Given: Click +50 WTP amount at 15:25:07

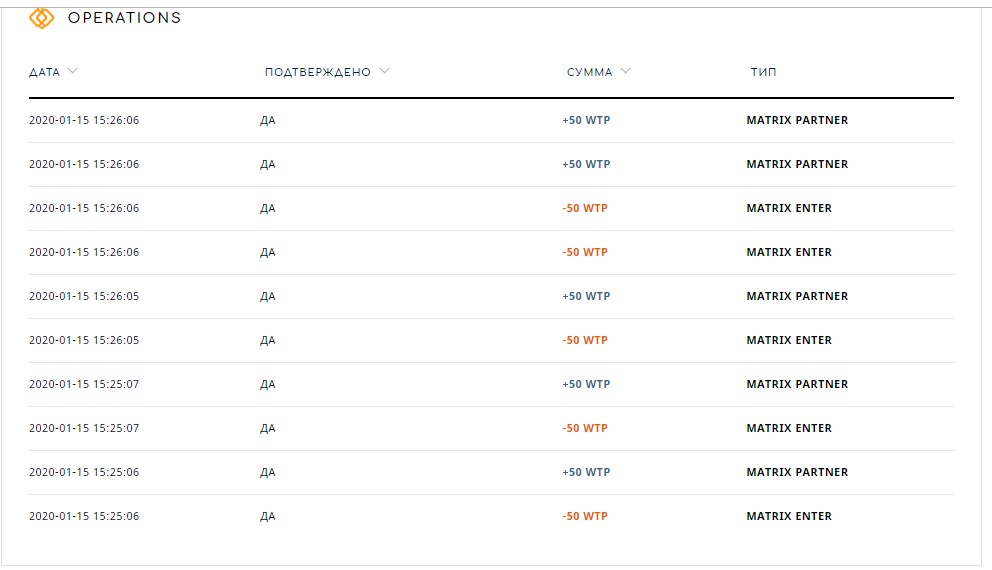Looking at the screenshot, I should click(586, 384).
